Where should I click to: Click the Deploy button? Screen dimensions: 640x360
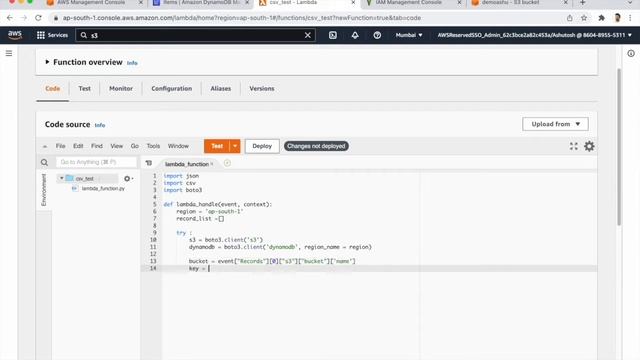tap(262, 146)
